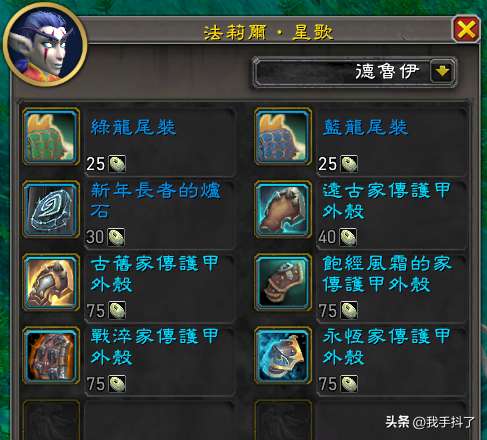Select the 永恆家傳護甲外殼 item icon
The image size is (487, 440).
coord(283,356)
